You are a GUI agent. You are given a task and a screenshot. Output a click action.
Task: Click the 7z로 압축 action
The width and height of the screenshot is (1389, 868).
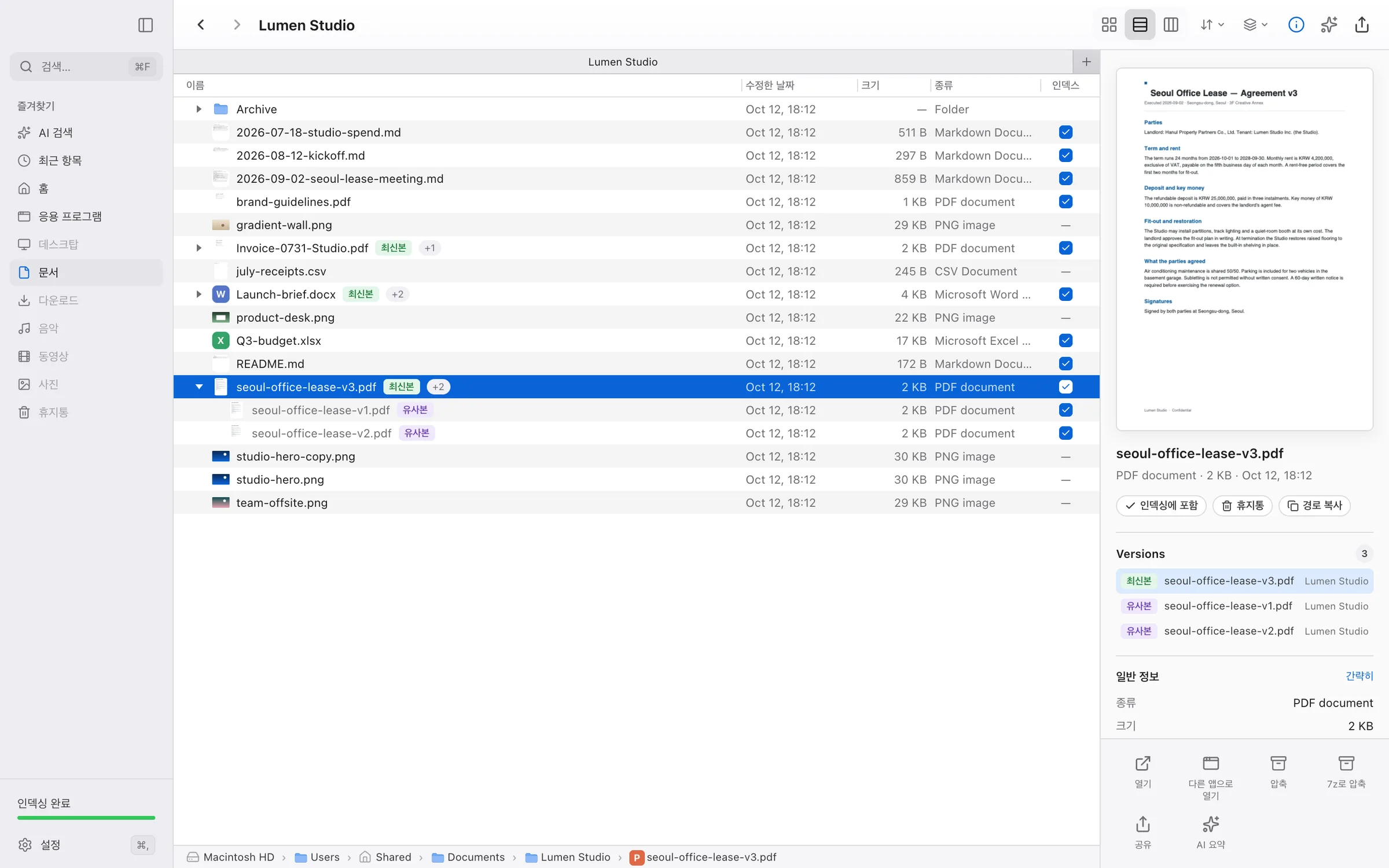1346,772
